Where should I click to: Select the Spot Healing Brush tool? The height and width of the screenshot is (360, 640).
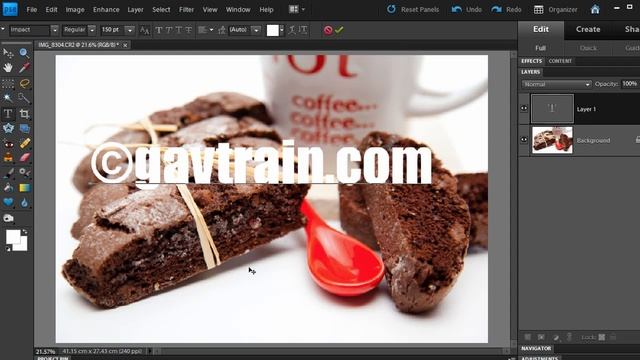(24, 143)
